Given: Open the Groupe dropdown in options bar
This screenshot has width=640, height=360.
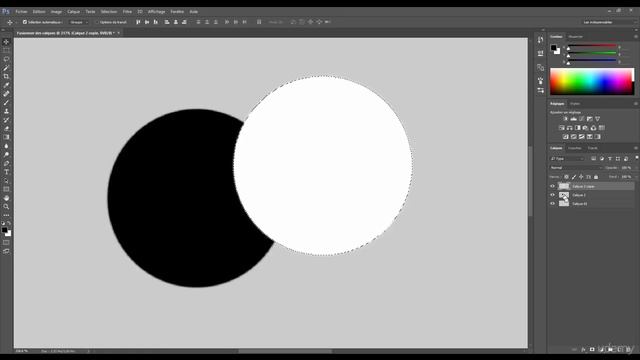Looking at the screenshot, I should pyautogui.click(x=79, y=22).
